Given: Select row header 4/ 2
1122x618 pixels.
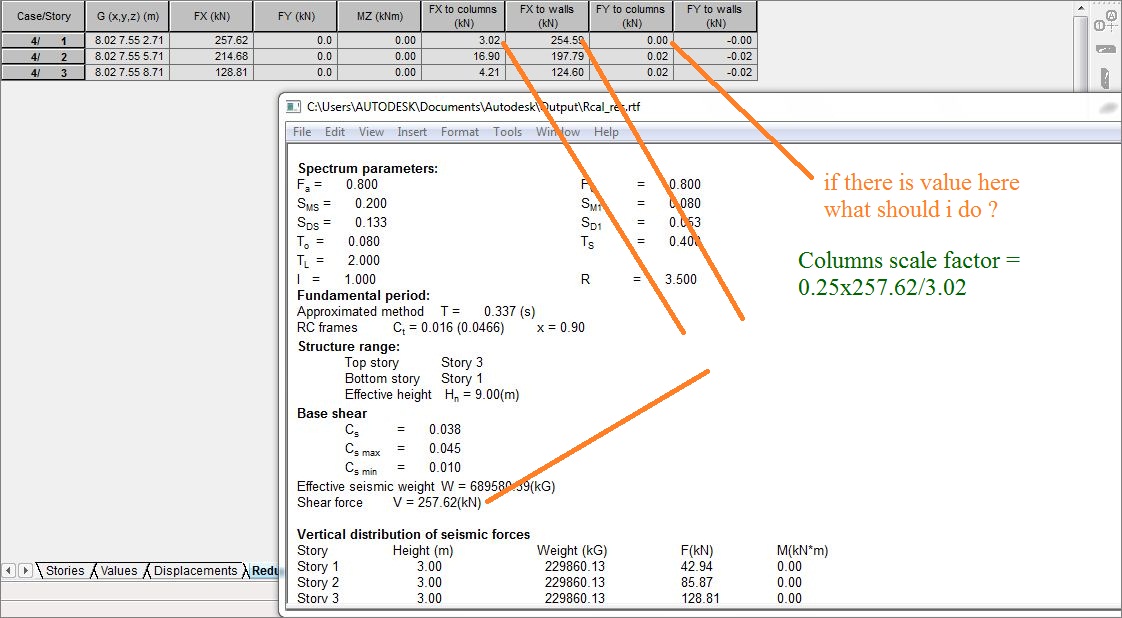Looking at the screenshot, I should [44, 57].
